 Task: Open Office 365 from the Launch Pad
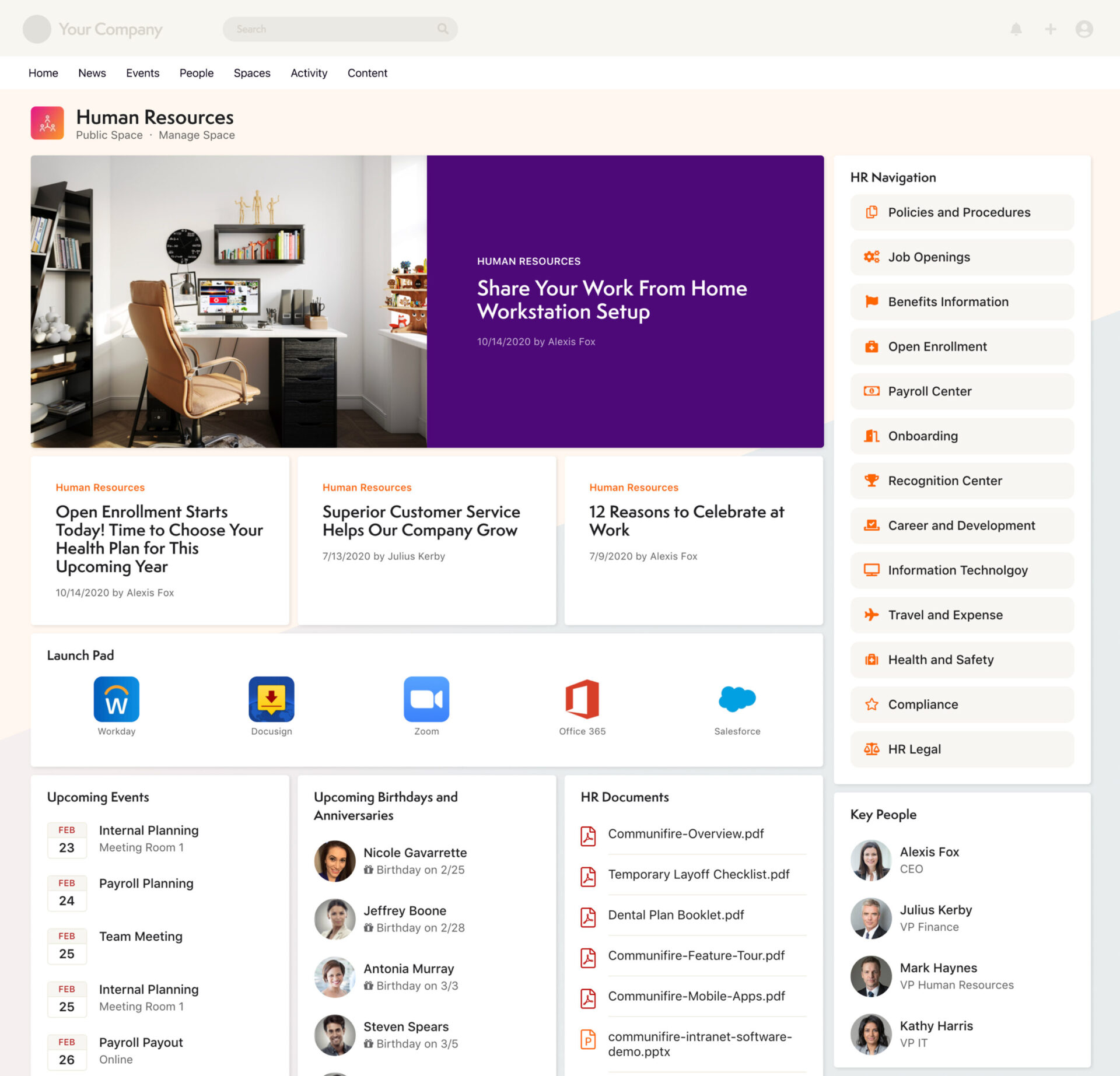582,699
